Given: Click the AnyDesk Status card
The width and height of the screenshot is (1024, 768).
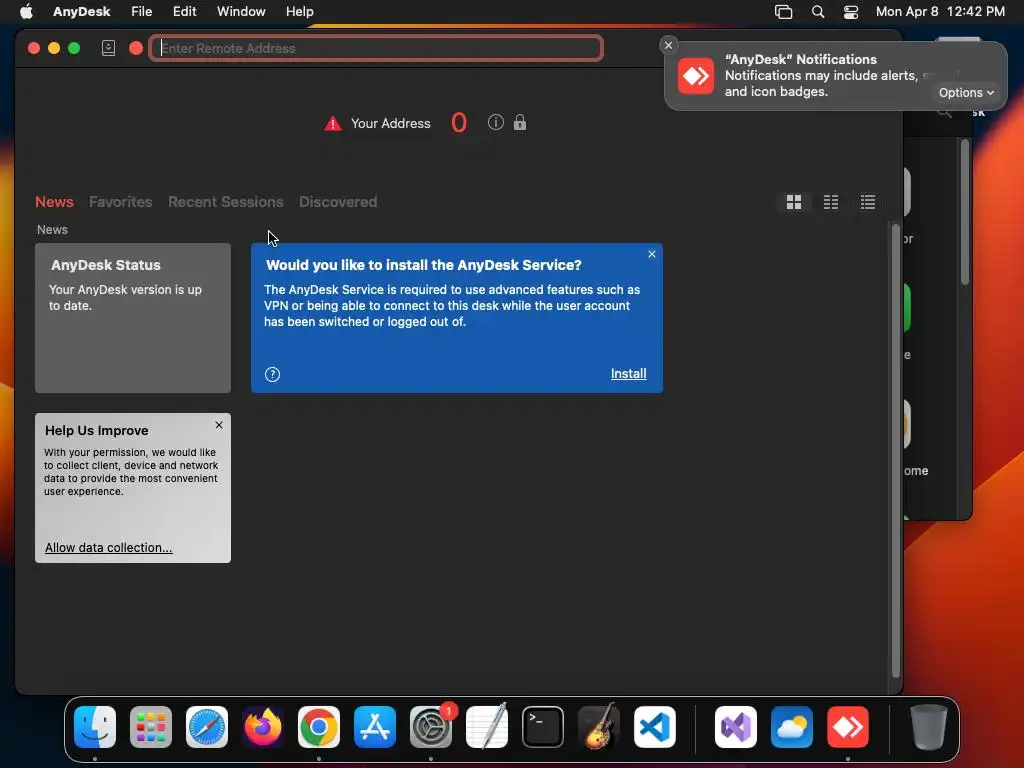Looking at the screenshot, I should [x=133, y=318].
